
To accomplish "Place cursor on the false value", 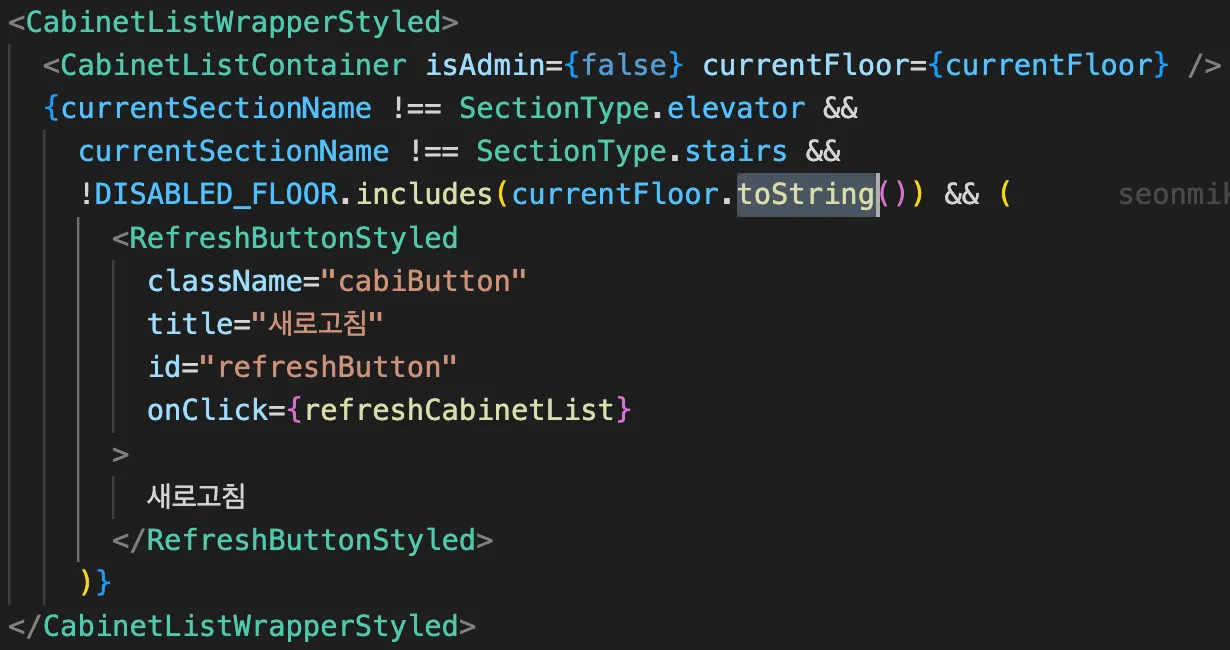I will click(x=624, y=66).
